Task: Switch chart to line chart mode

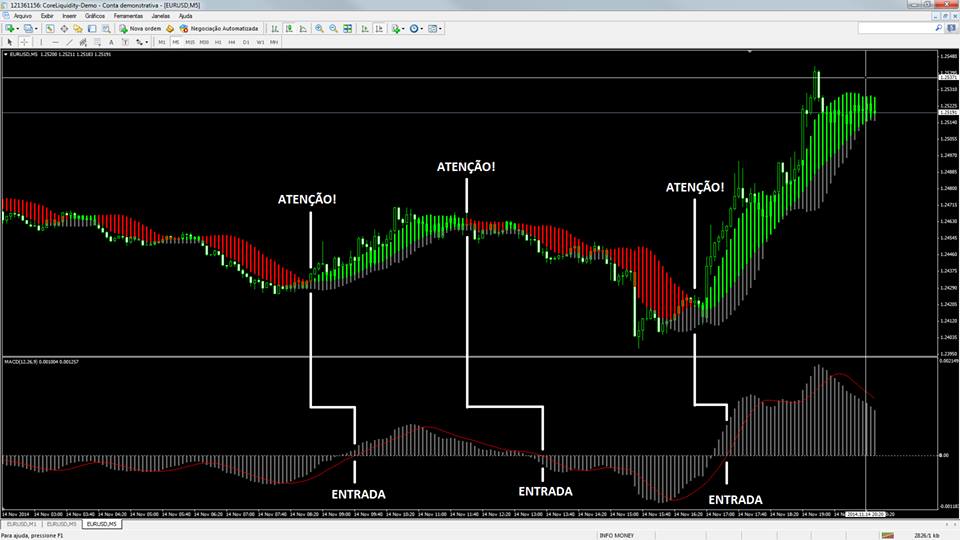Action: tap(303, 28)
